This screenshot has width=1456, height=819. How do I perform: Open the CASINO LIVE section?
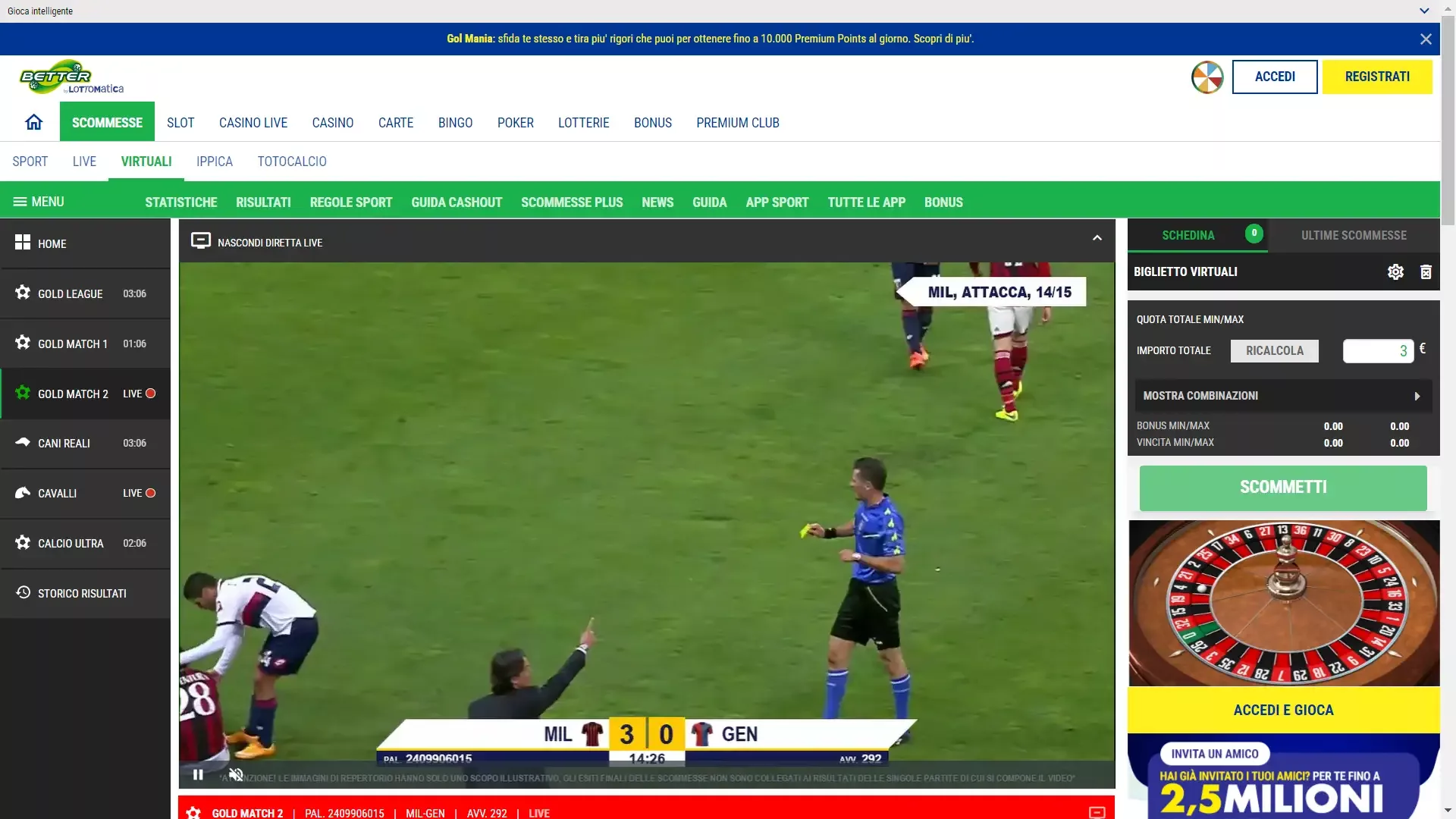point(253,122)
